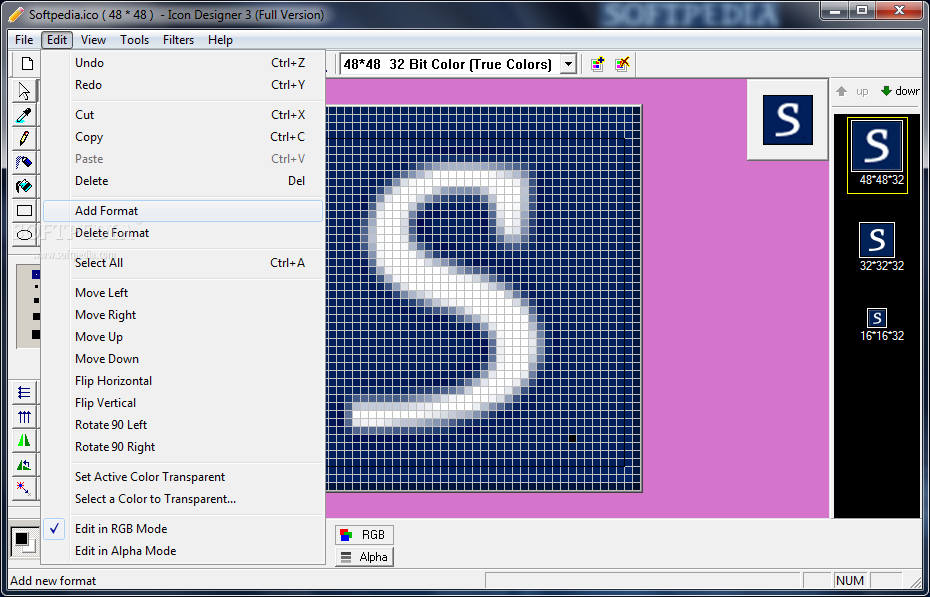Select the largest brush size square

tap(36, 334)
